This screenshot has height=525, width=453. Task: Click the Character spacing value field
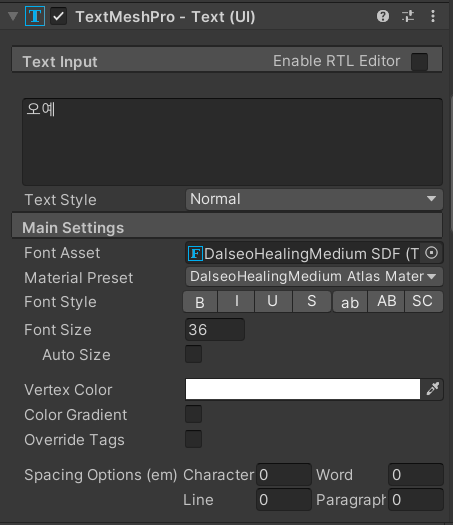[284, 474]
